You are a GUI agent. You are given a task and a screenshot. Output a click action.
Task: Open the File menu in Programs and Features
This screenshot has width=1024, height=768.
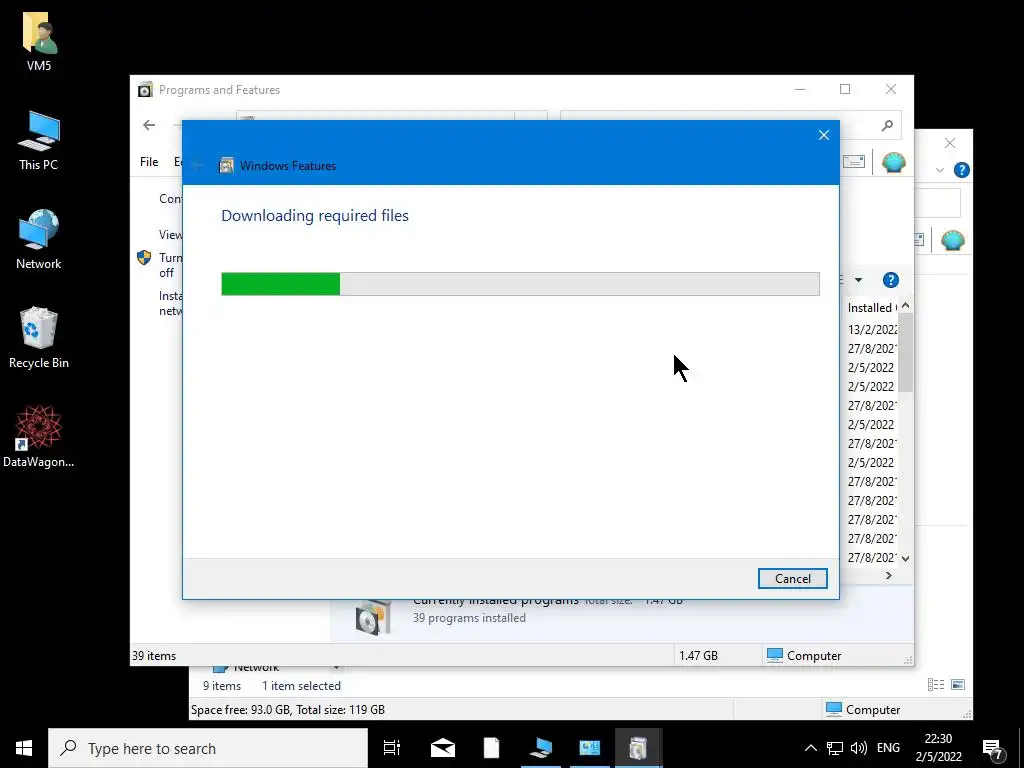[x=149, y=161]
